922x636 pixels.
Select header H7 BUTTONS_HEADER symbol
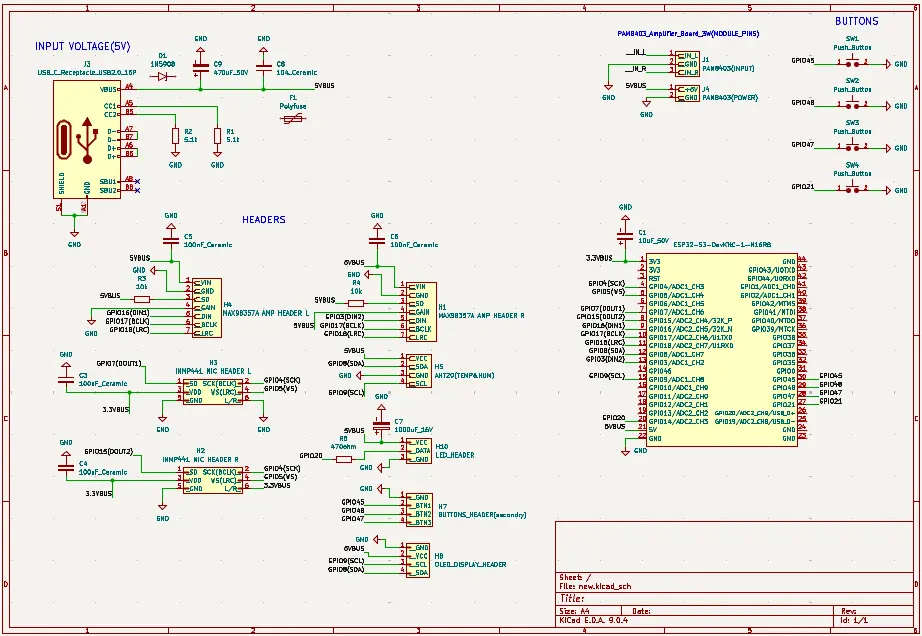(x=419, y=510)
